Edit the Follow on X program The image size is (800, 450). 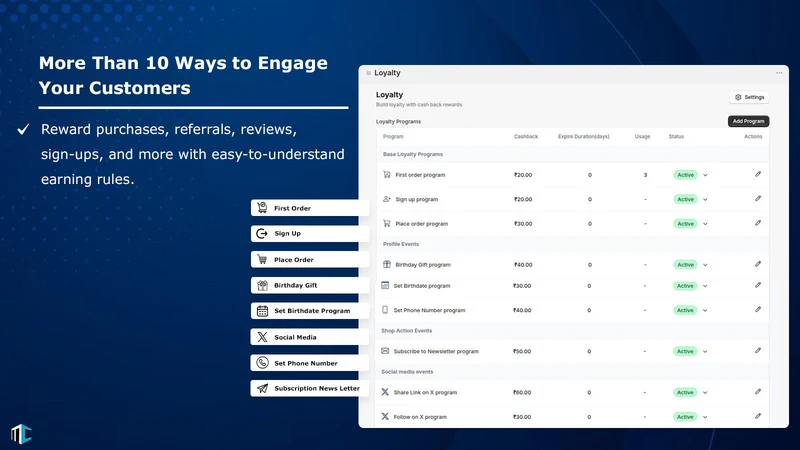click(758, 416)
